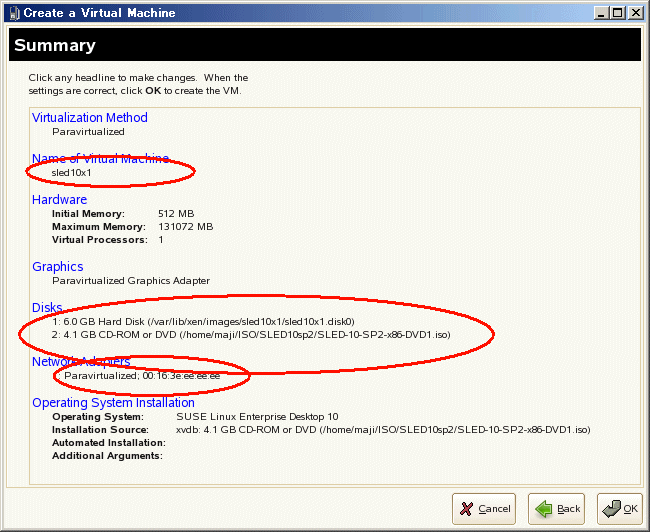Viewport: 650px width, 532px height.
Task: Confirm VM creation with OK
Action: pos(620,509)
